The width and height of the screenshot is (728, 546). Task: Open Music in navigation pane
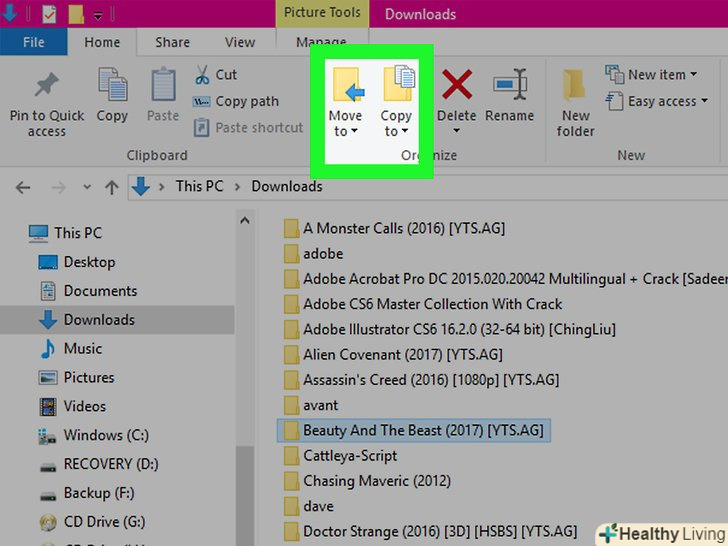(71, 349)
